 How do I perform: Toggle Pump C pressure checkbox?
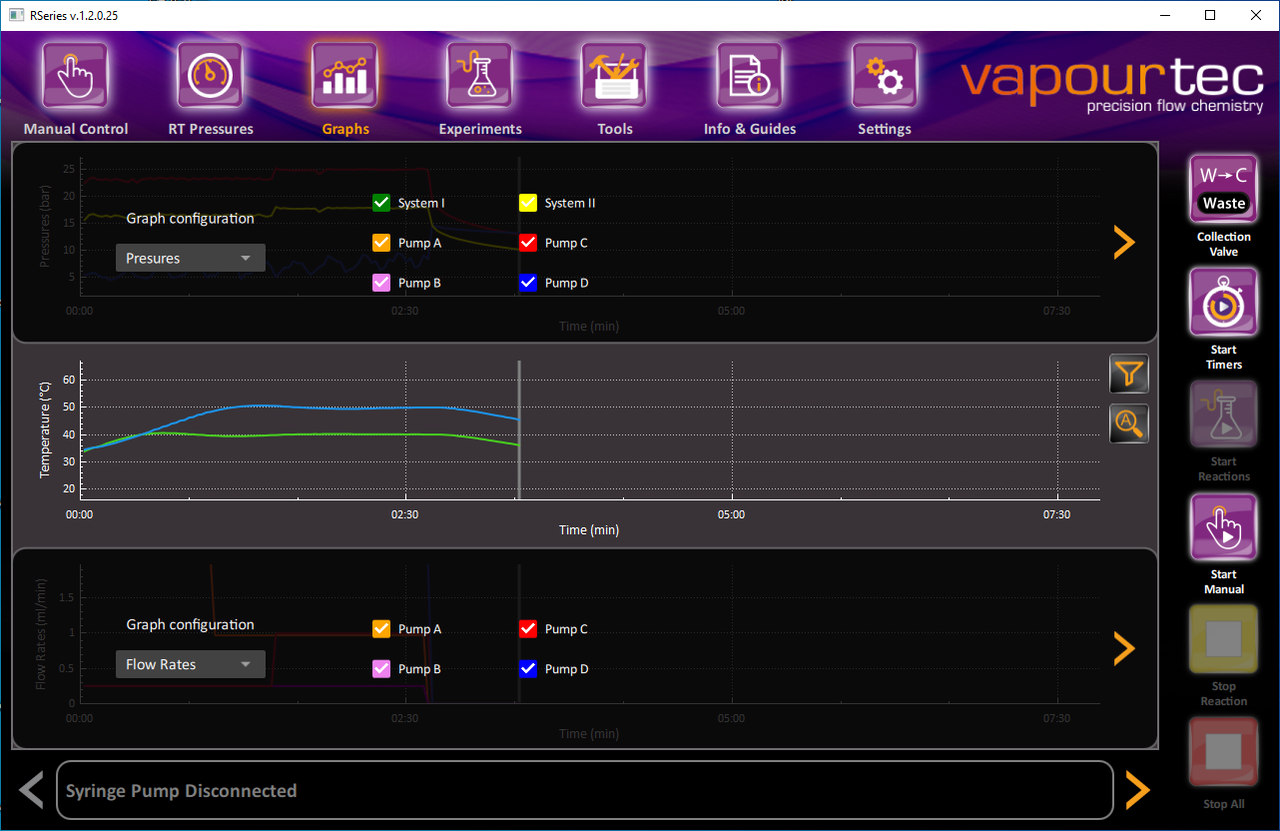(x=528, y=243)
